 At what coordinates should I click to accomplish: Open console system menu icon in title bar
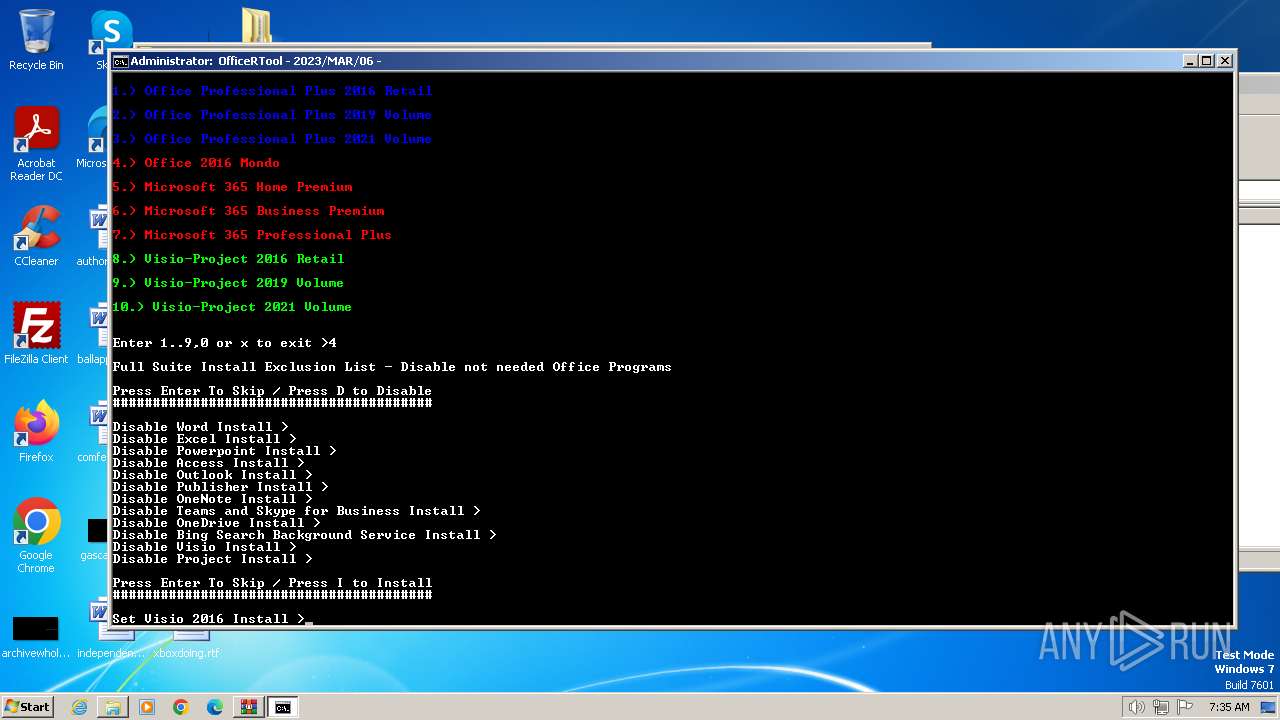click(x=120, y=61)
